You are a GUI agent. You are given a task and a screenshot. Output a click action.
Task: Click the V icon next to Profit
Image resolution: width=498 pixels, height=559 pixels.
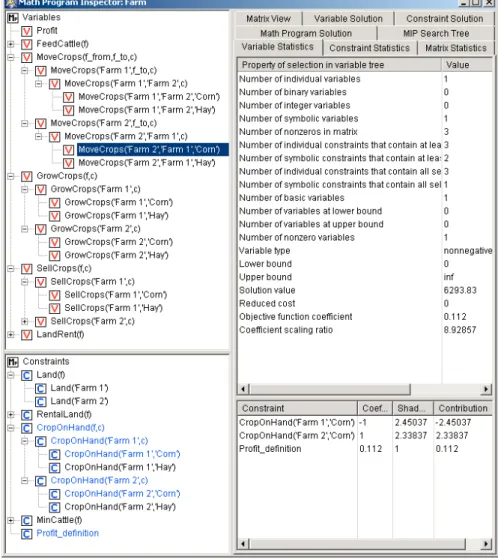[x=27, y=31]
